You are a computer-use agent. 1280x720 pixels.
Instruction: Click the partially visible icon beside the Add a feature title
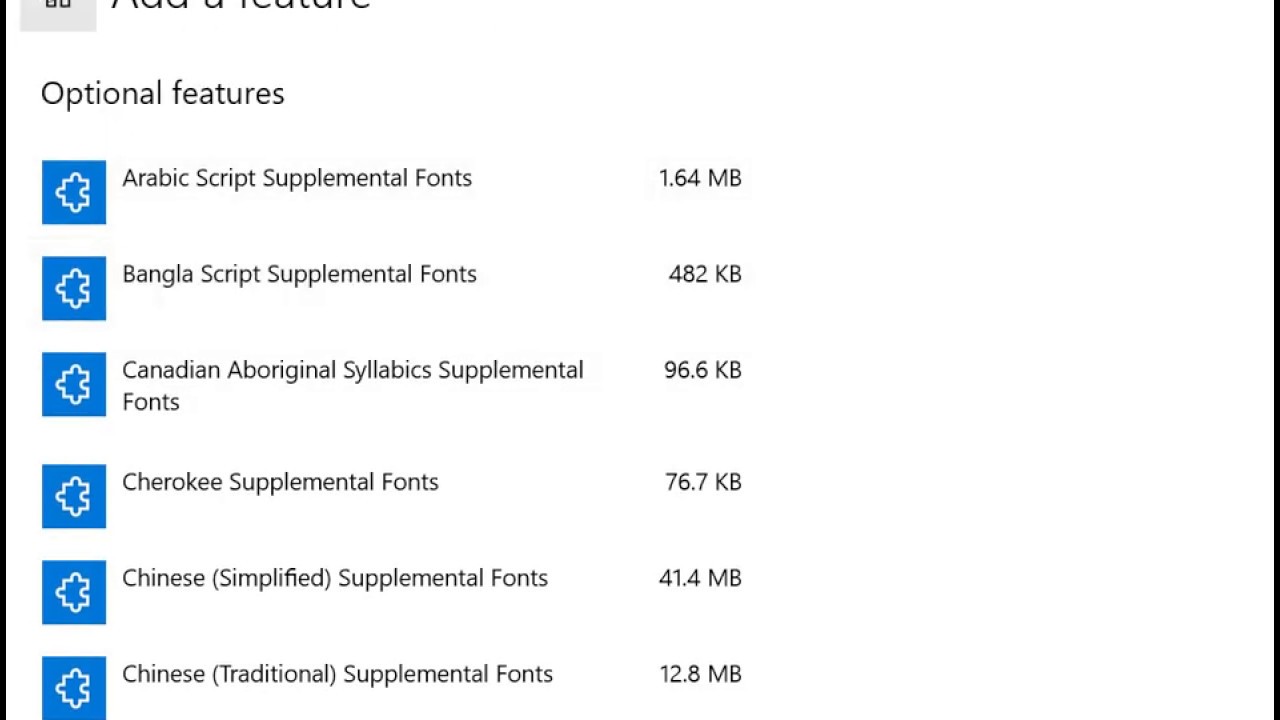(x=58, y=12)
